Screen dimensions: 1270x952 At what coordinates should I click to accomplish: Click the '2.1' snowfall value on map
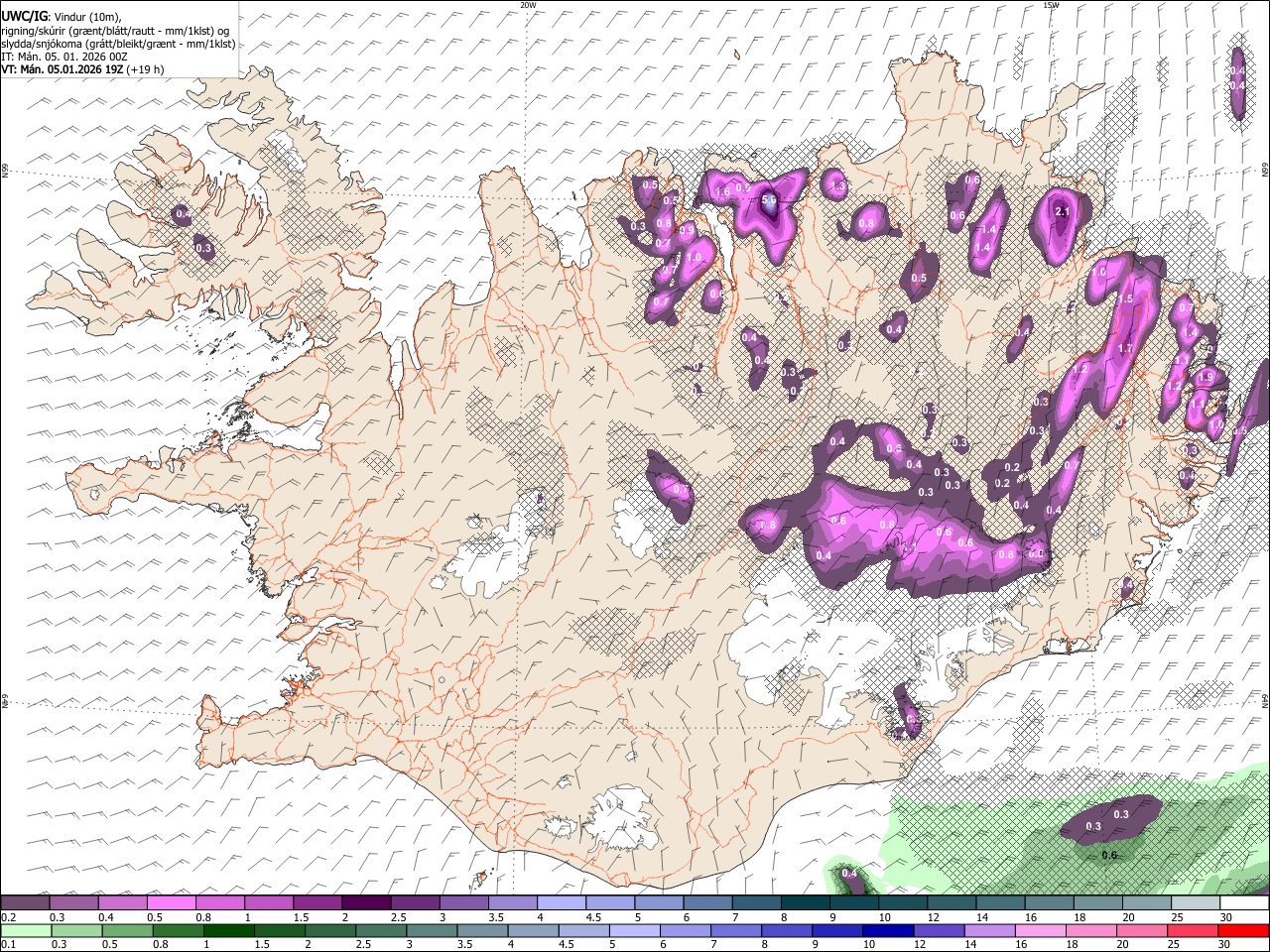[1062, 212]
